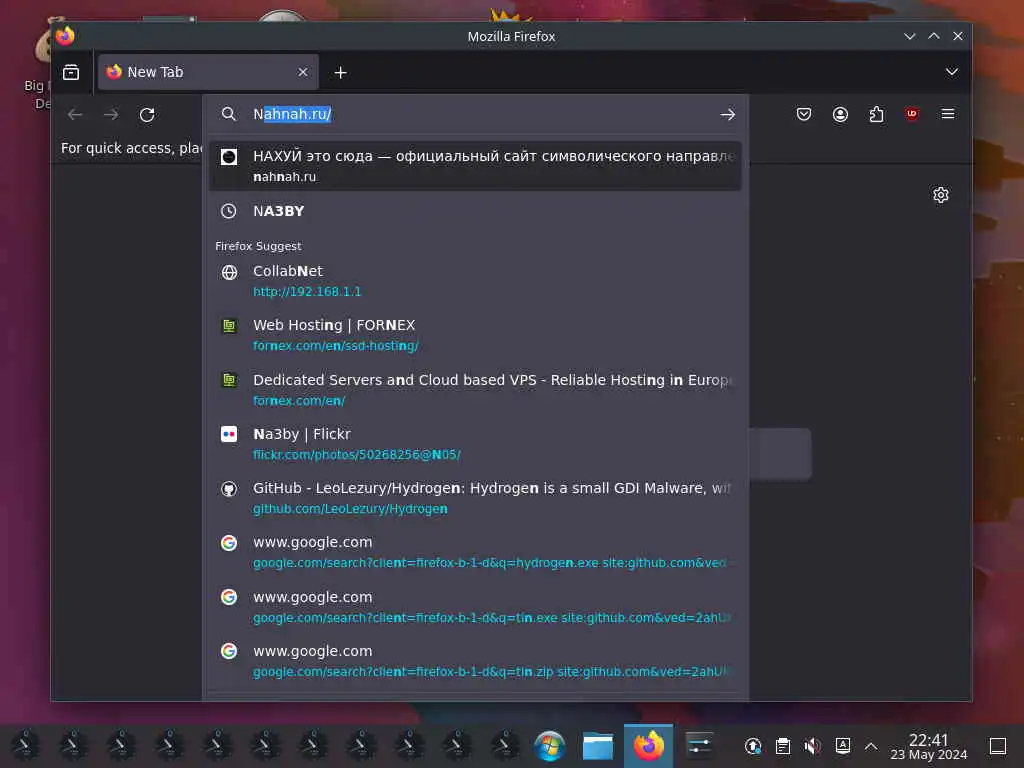Click the Go arrow in address bar
This screenshot has width=1024, height=768.
(728, 114)
